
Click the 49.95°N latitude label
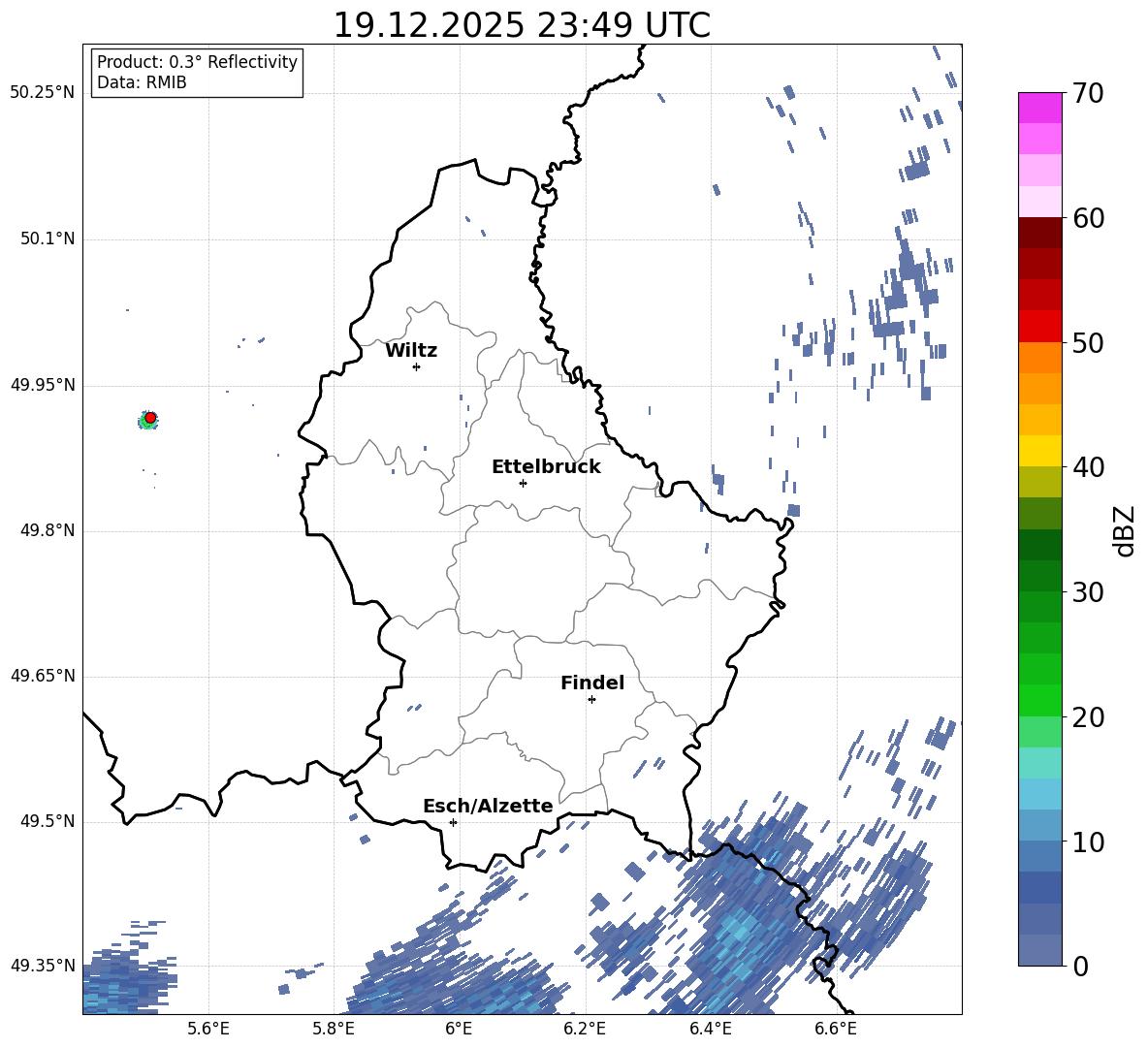pyautogui.click(x=43, y=384)
